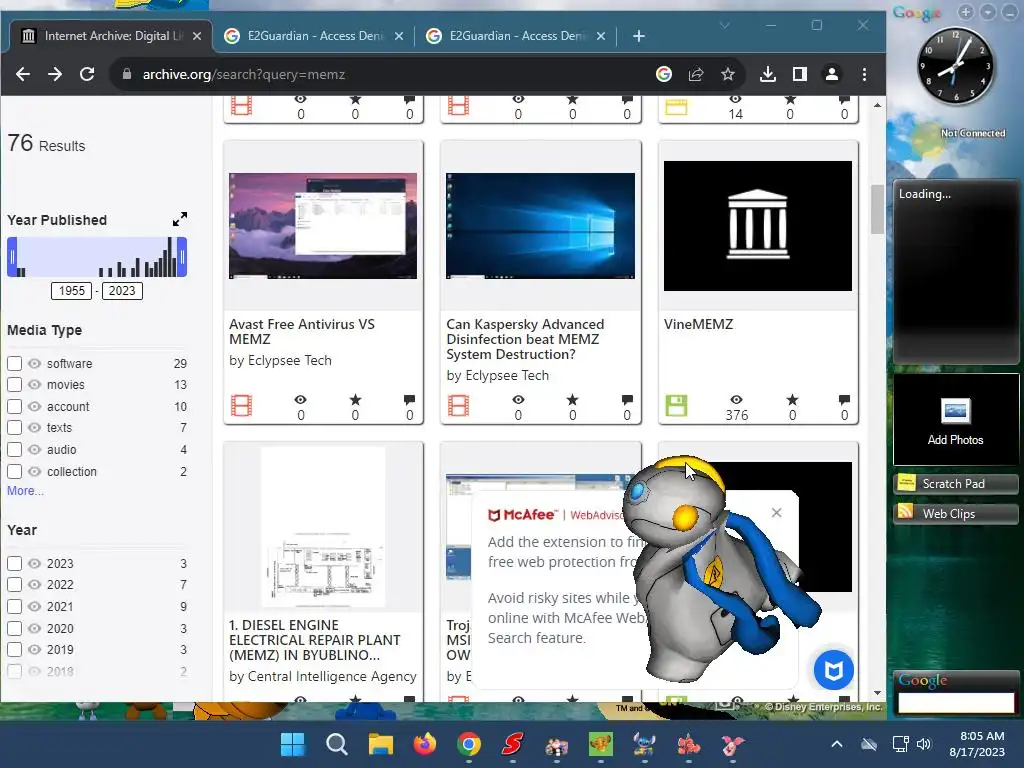Toggle the eye icon next to 2020
This screenshot has height=768, width=1024.
point(35,628)
